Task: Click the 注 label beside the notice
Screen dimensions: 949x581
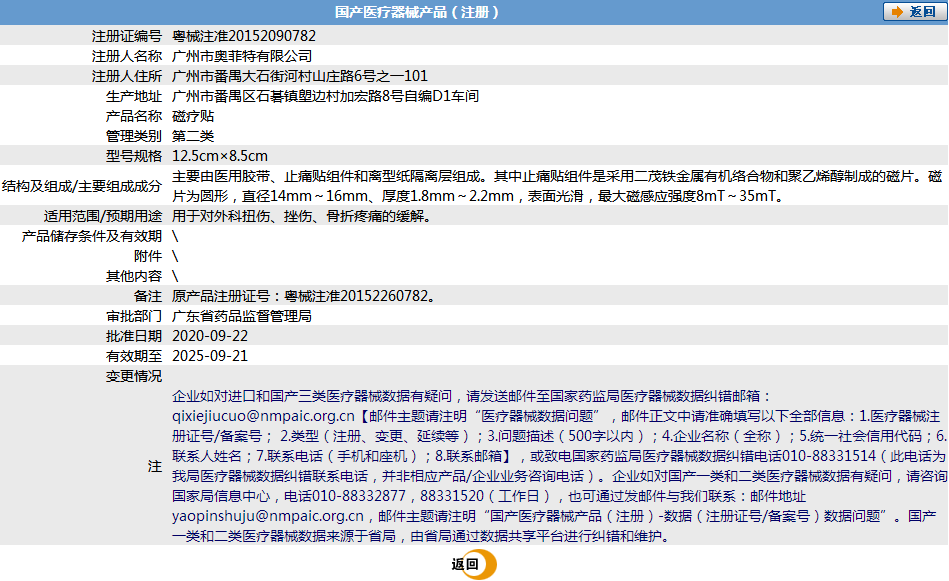Action: tap(155, 466)
